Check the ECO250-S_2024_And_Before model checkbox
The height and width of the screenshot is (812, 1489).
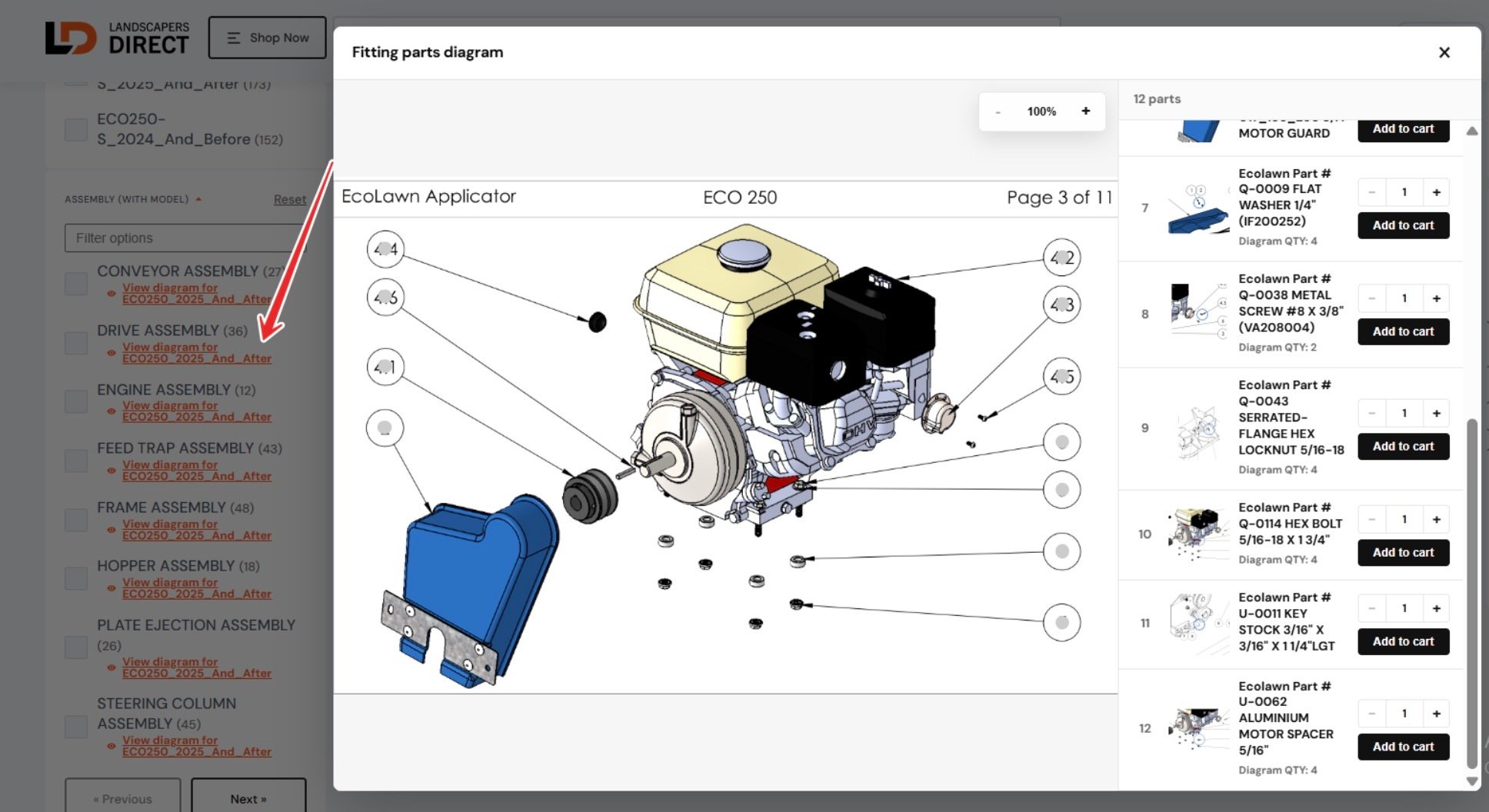(x=76, y=129)
